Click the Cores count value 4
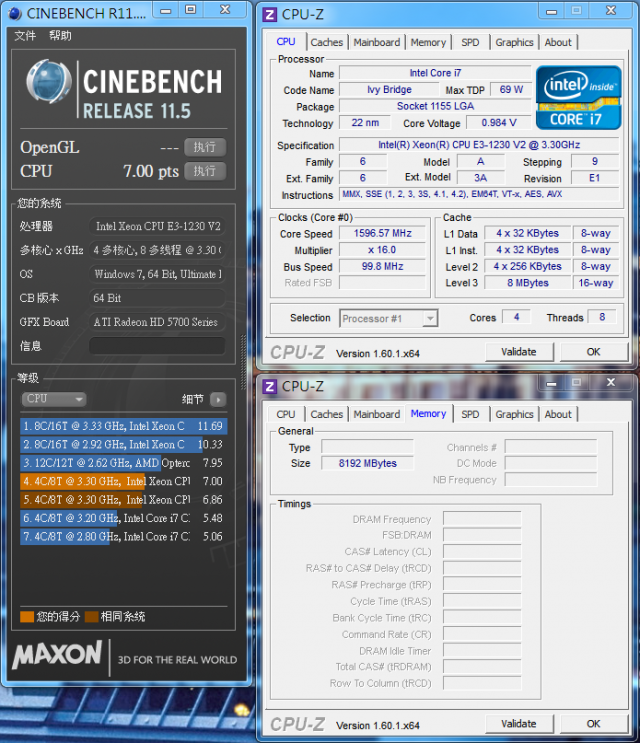Screen dimensions: 640x744 pyautogui.click(x=516, y=317)
